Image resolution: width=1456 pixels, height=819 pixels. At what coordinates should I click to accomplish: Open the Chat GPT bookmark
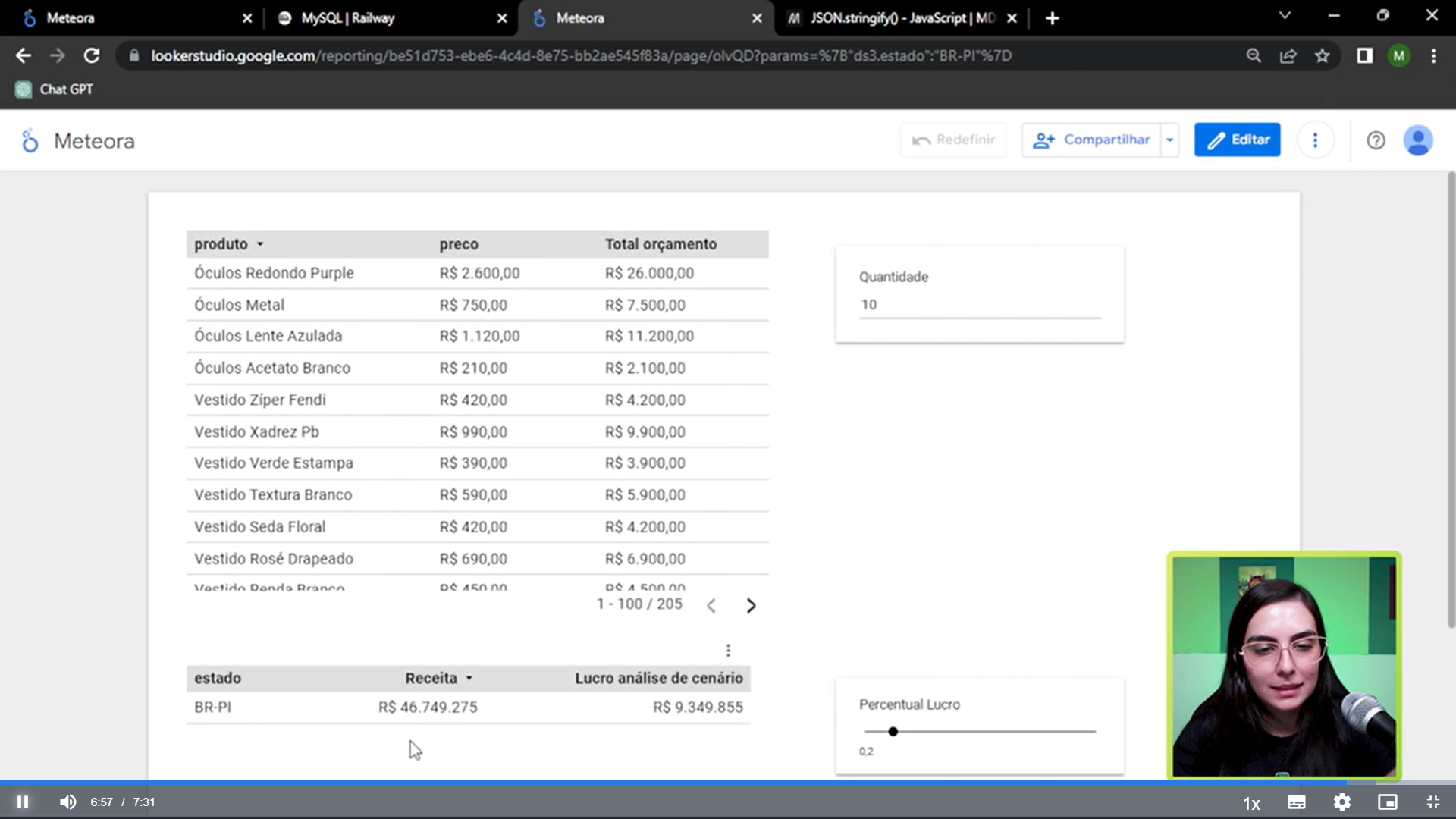pos(54,89)
